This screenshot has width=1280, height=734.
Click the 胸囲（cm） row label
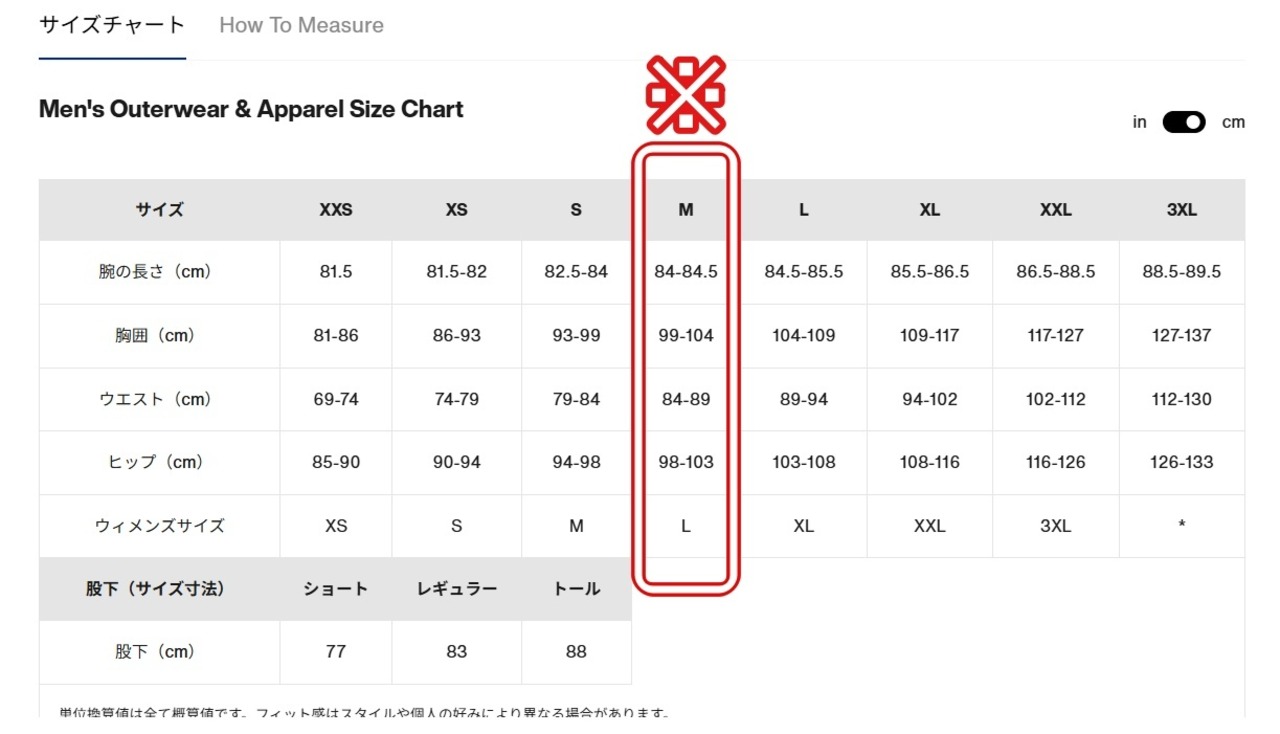pyautogui.click(x=160, y=336)
